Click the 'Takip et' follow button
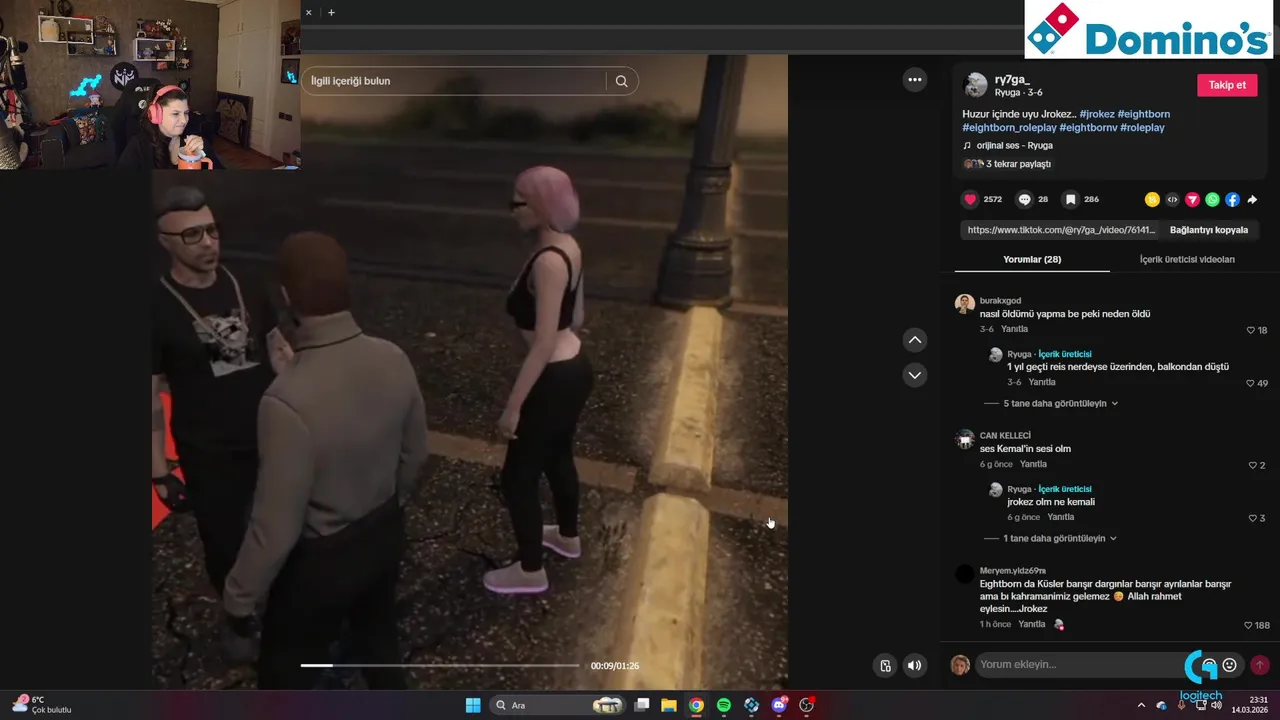 [x=1227, y=85]
